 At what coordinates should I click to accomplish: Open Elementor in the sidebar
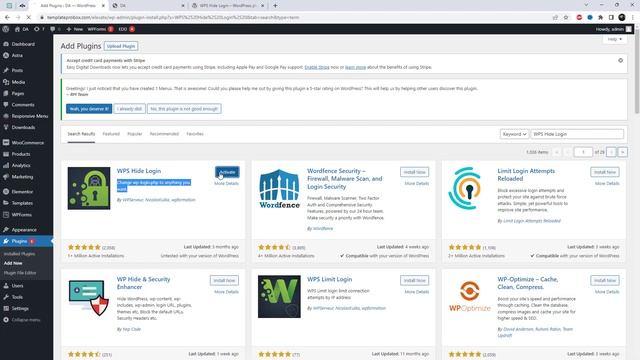[x=22, y=192]
